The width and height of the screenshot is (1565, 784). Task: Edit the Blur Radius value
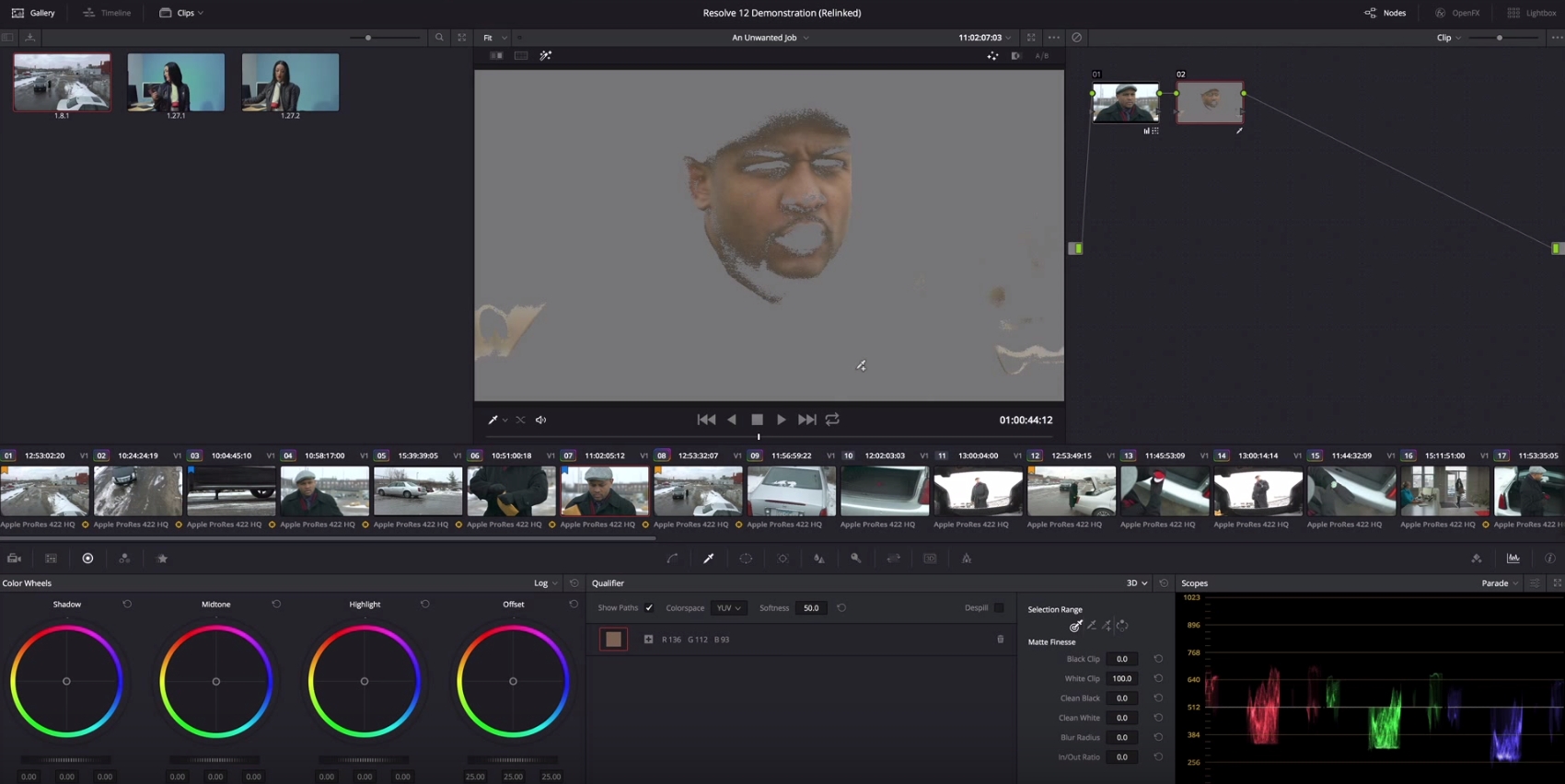tap(1121, 738)
